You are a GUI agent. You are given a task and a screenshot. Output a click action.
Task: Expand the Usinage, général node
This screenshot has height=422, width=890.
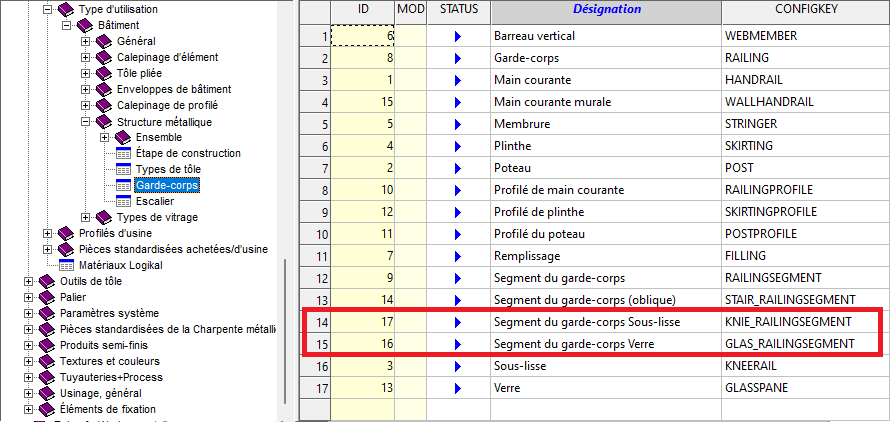(x=28, y=393)
